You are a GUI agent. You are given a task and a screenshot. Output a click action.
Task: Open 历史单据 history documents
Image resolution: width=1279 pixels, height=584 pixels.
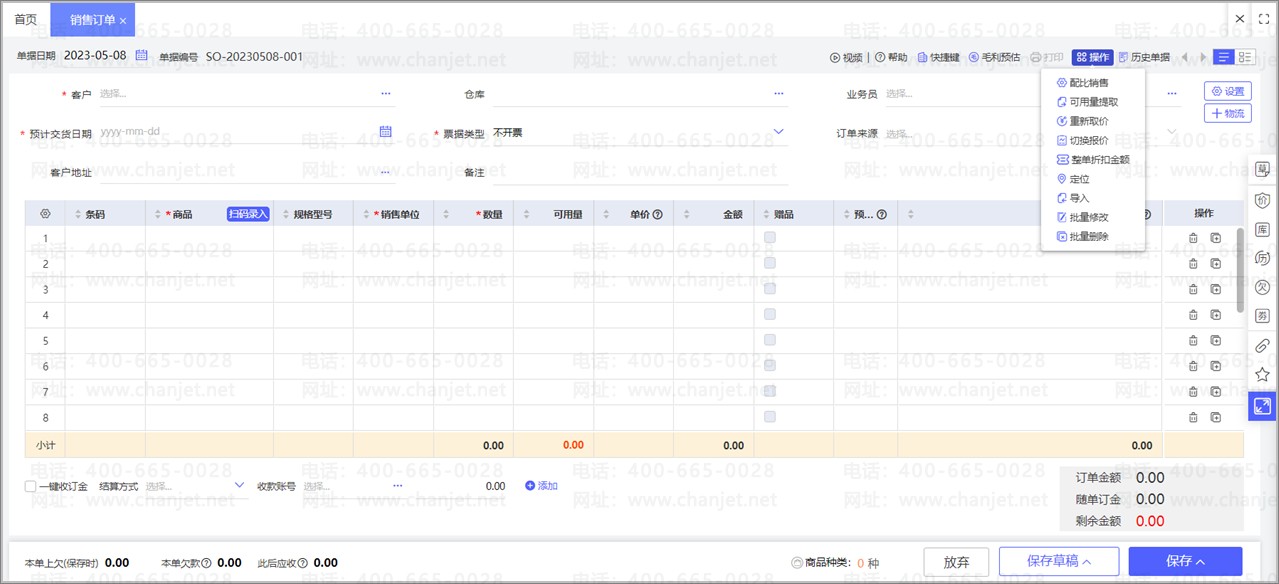tap(1144, 58)
